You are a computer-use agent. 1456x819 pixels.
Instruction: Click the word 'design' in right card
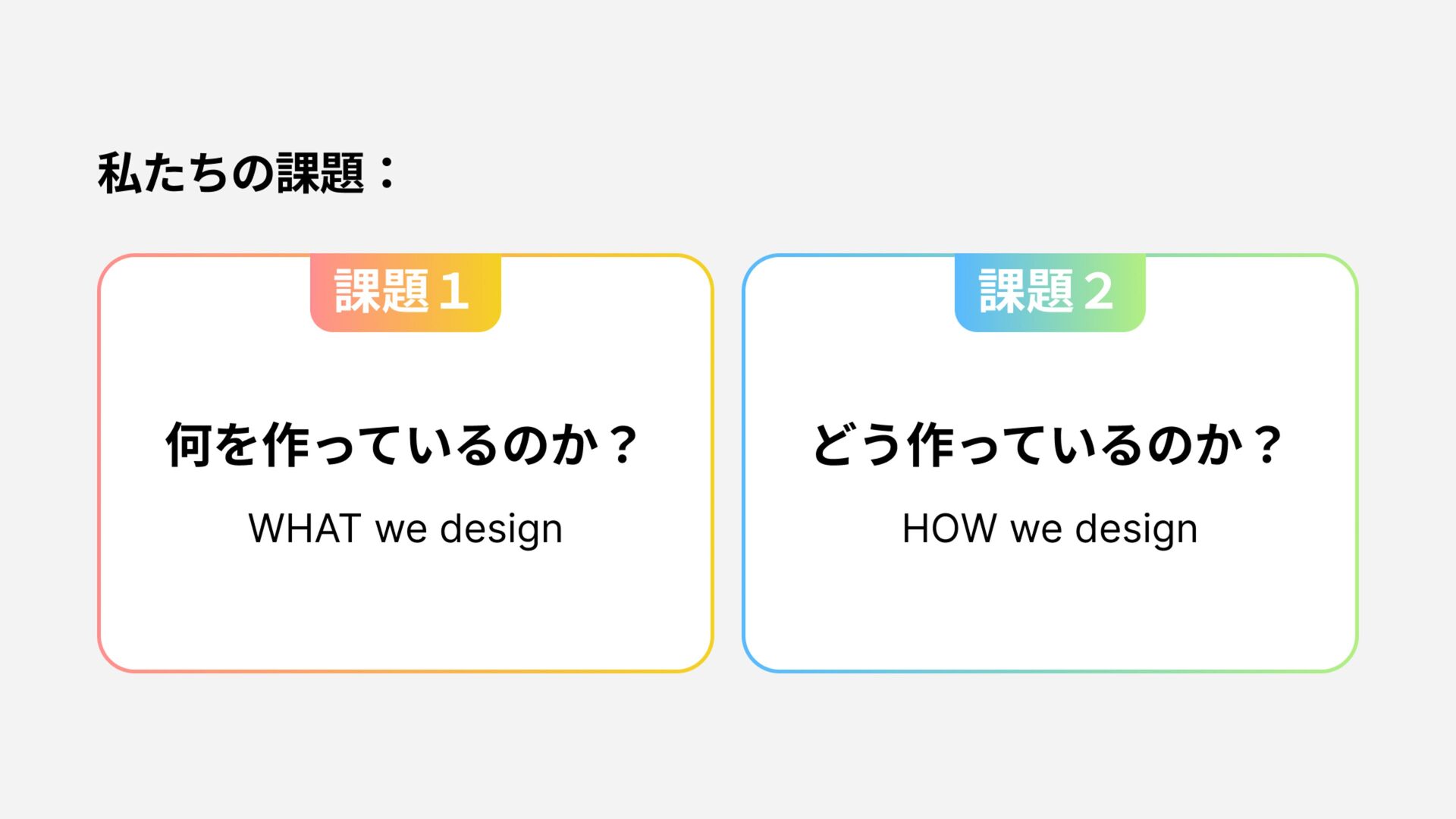coord(1136,530)
